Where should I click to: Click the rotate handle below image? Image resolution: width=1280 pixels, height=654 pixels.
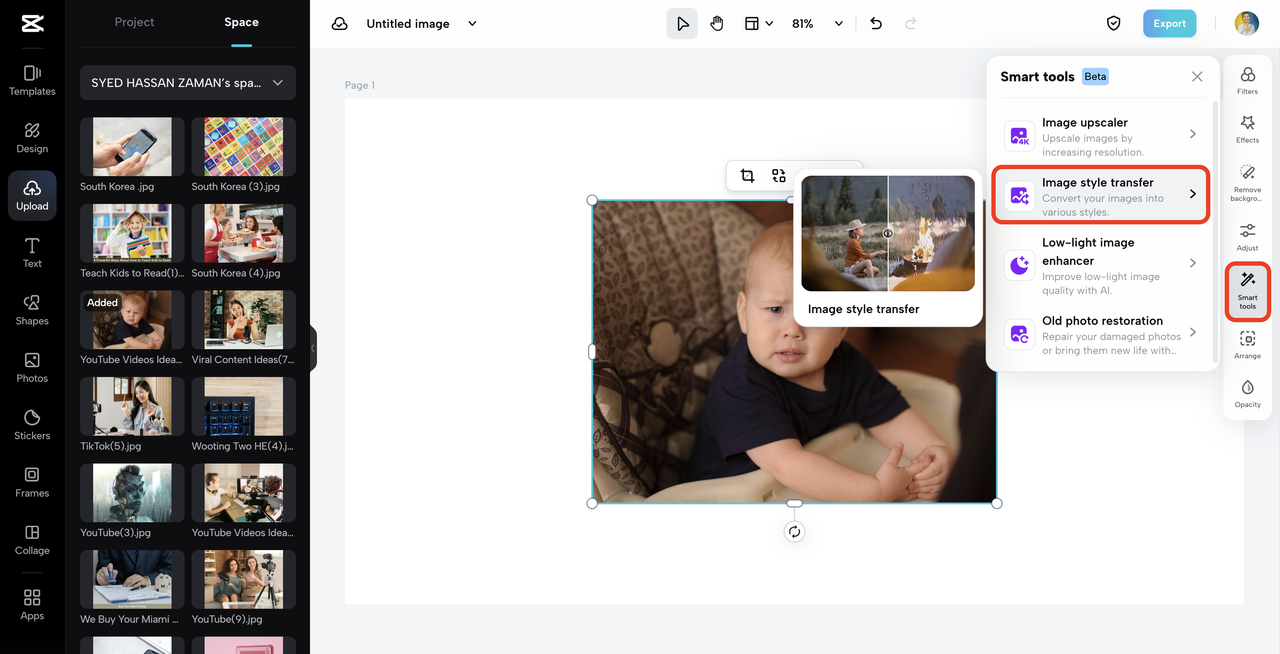pyautogui.click(x=794, y=532)
